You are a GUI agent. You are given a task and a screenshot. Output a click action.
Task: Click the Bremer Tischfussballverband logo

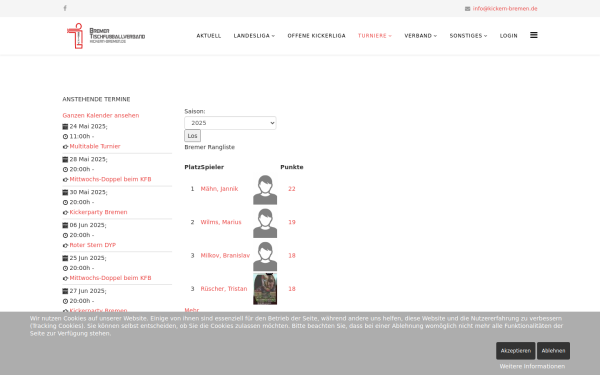click(x=106, y=36)
